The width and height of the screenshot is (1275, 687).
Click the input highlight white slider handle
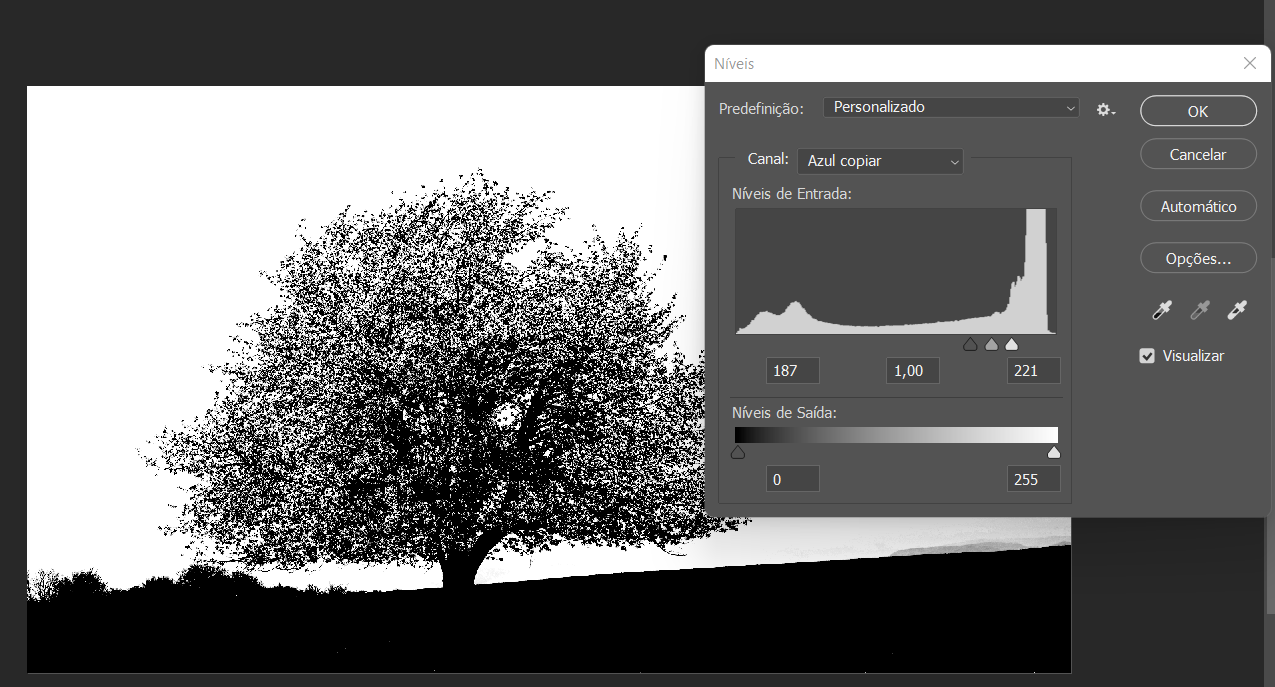coord(1011,345)
